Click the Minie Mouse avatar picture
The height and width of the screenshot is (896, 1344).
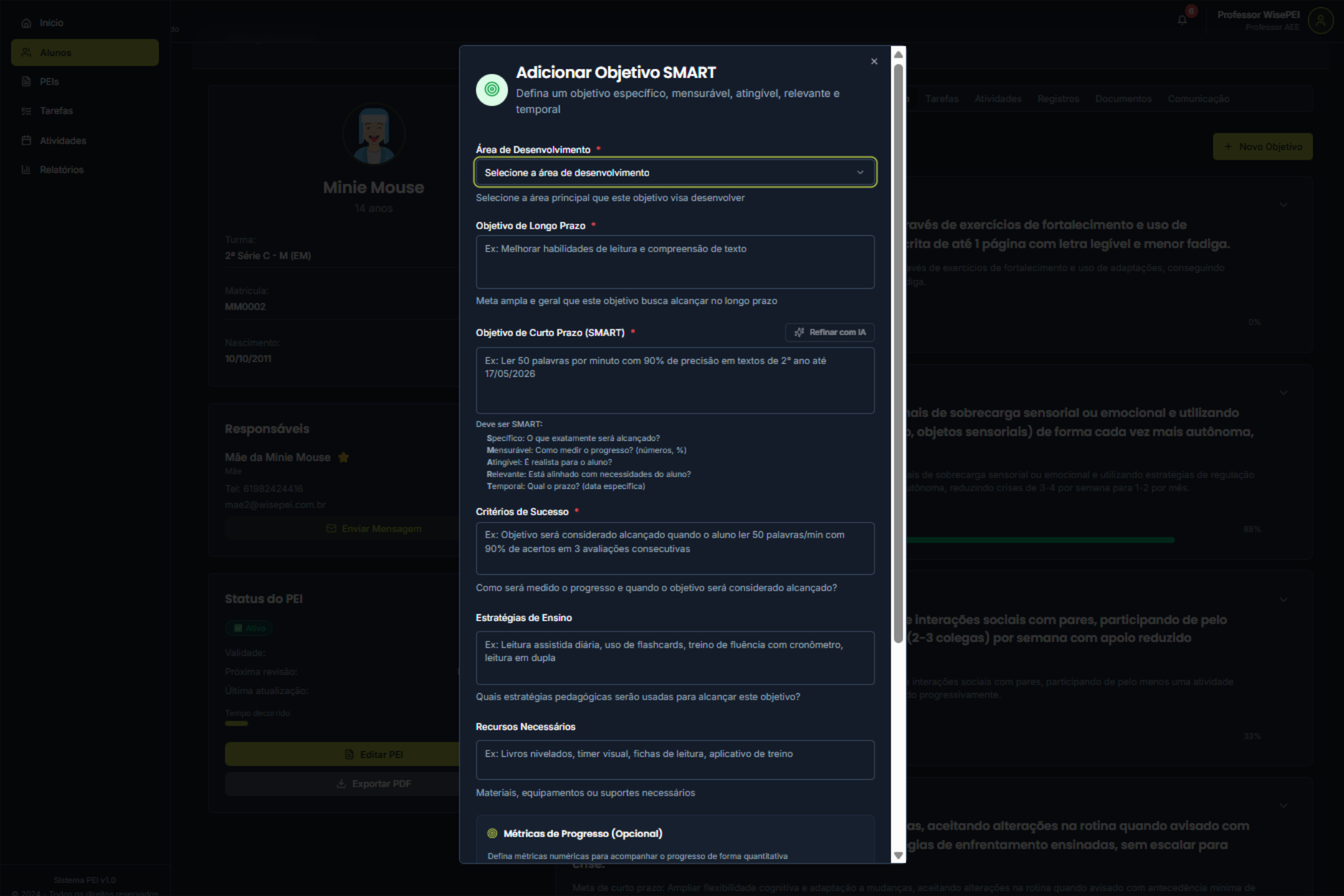(373, 135)
